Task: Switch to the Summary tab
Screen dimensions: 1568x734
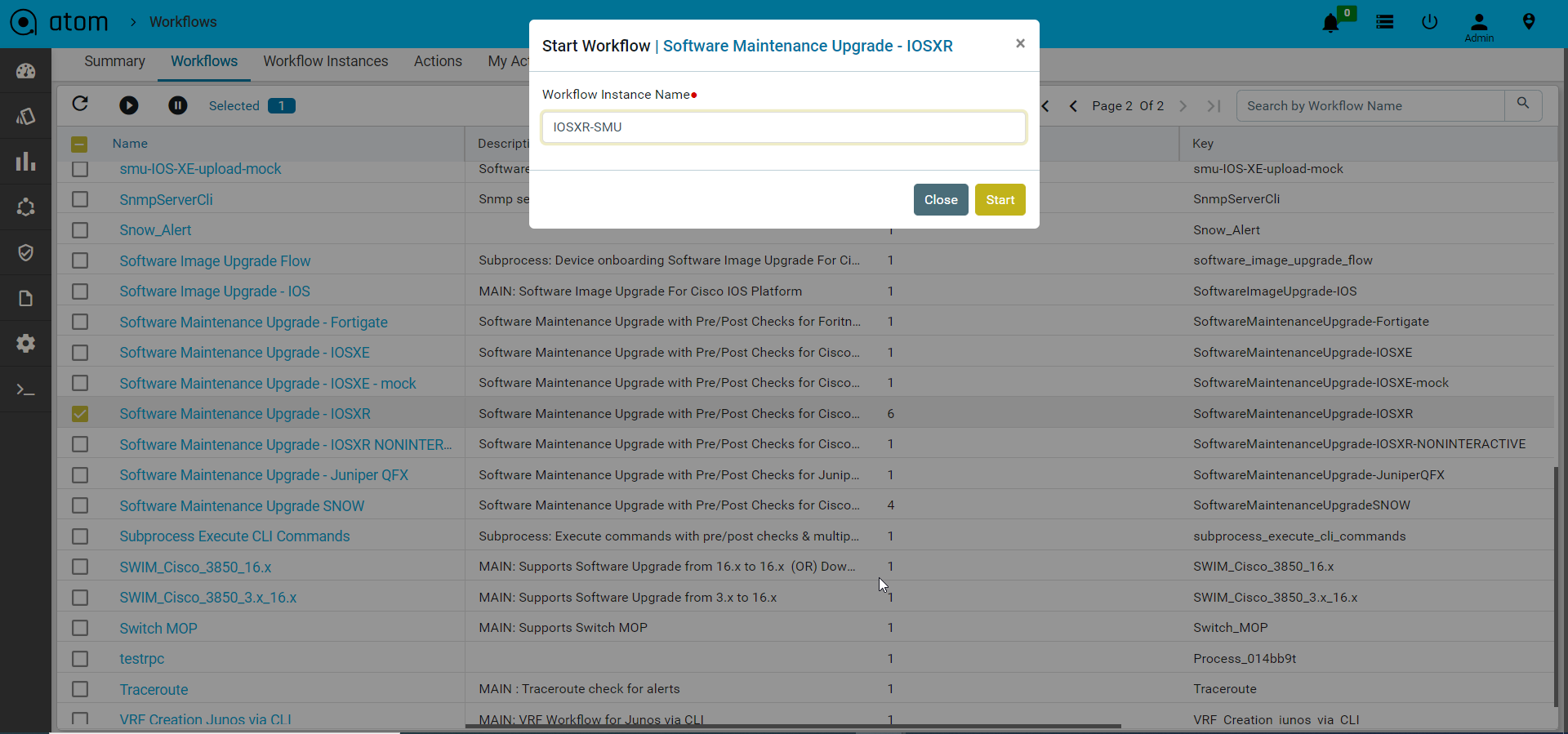Action: pos(114,61)
